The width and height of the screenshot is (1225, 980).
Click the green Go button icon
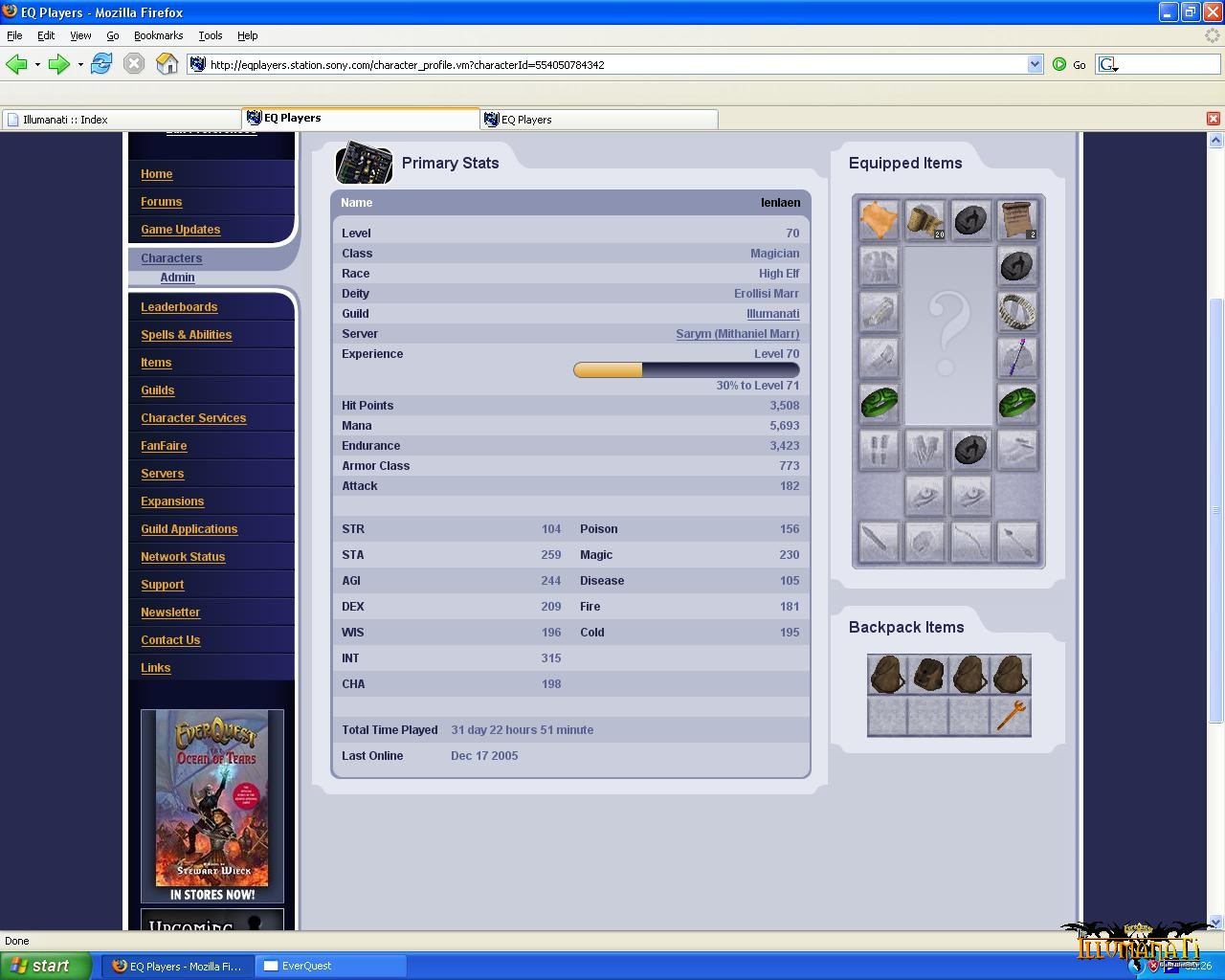click(1059, 64)
